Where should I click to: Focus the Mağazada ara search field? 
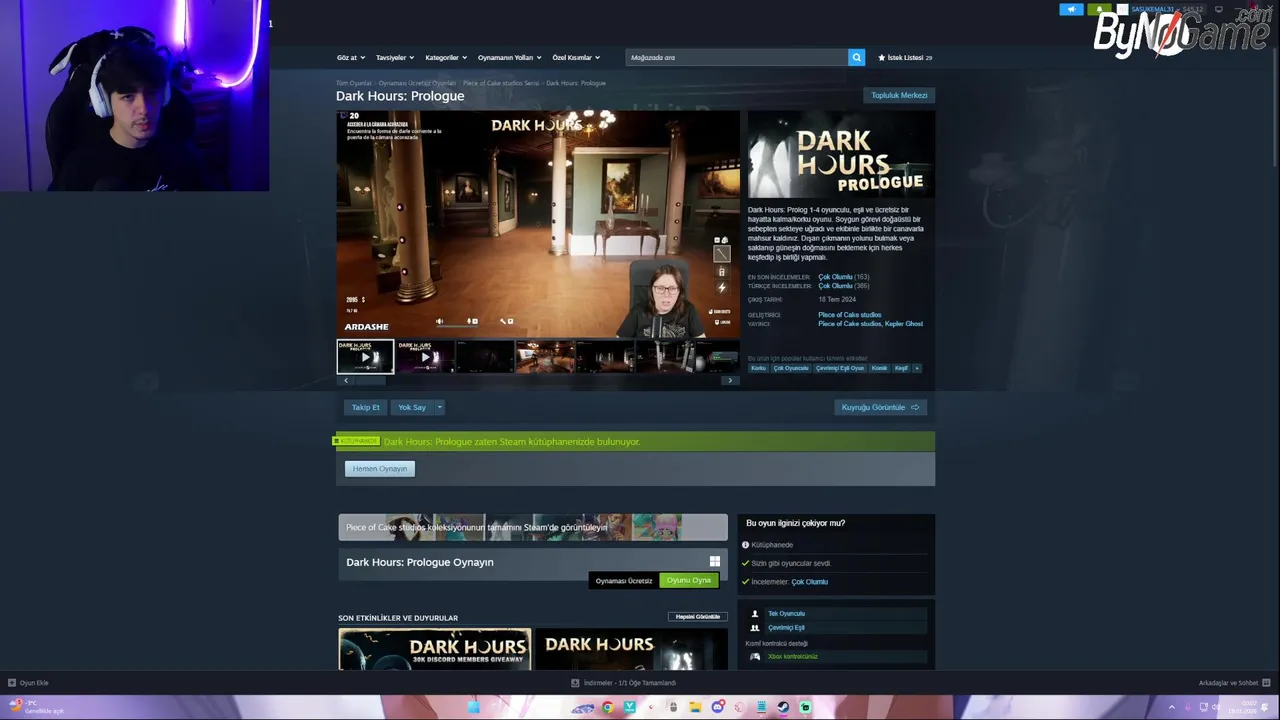[x=737, y=57]
